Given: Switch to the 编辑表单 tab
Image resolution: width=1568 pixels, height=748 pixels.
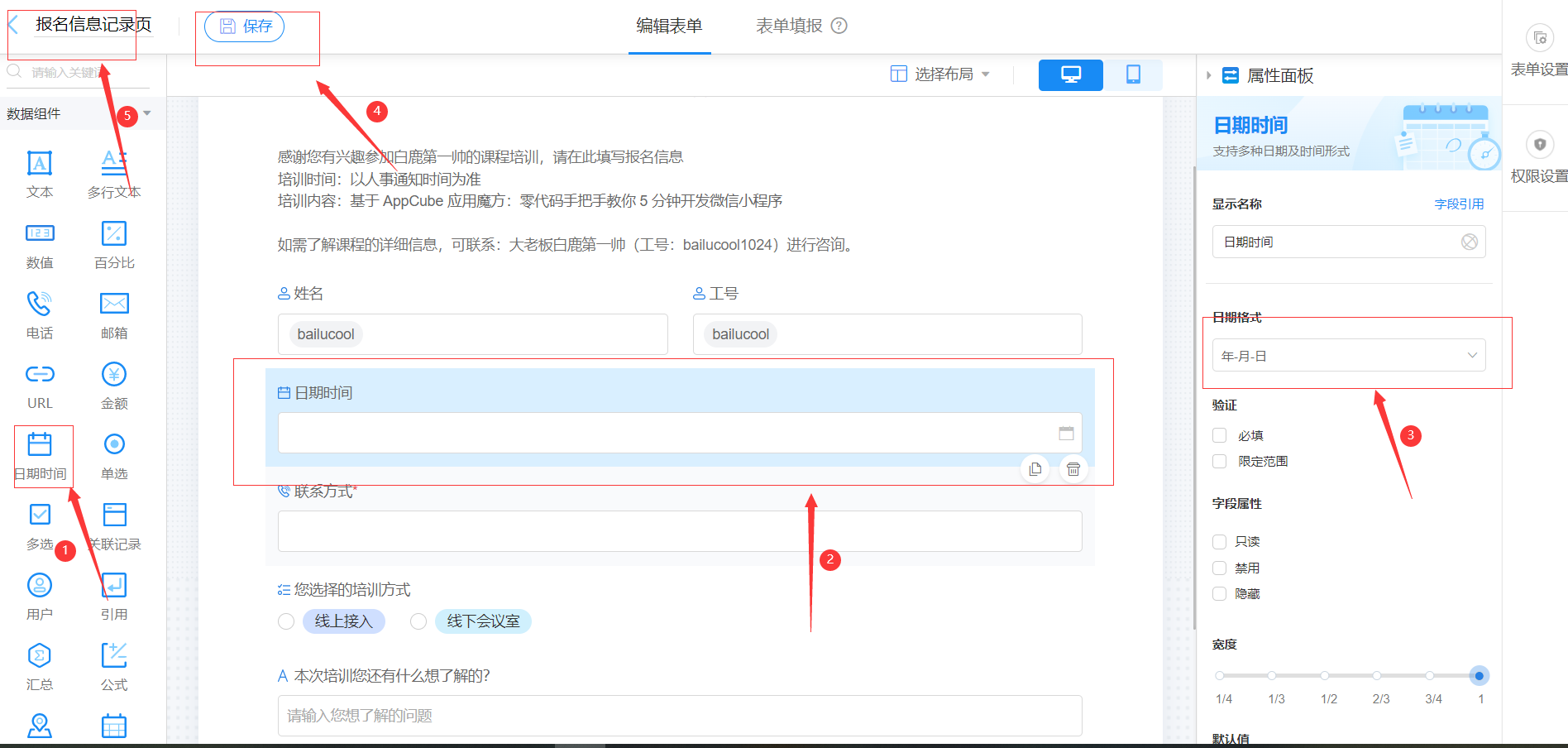Looking at the screenshot, I should click(669, 26).
